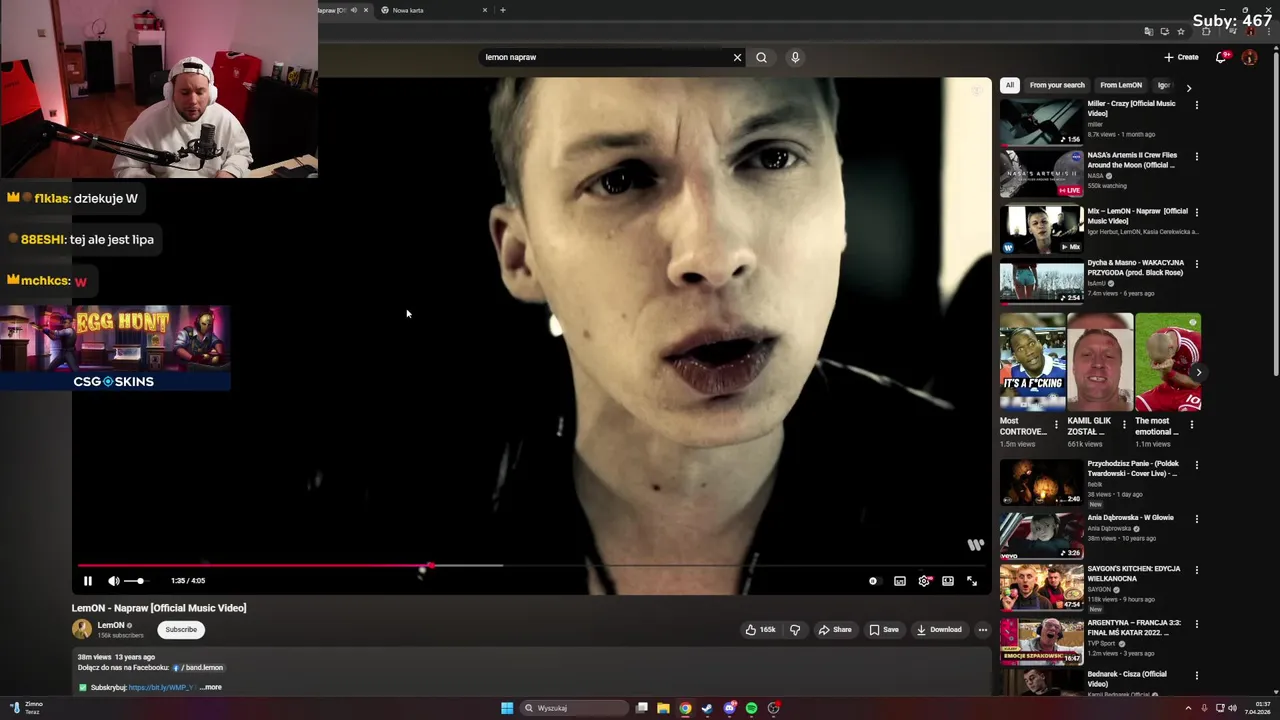Open File Explorer from the taskbar
The height and width of the screenshot is (720, 1280).
[x=663, y=708]
